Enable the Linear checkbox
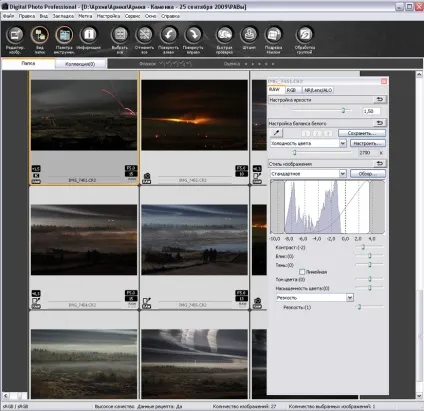Screen dimensions: 424x411 pos(302,272)
